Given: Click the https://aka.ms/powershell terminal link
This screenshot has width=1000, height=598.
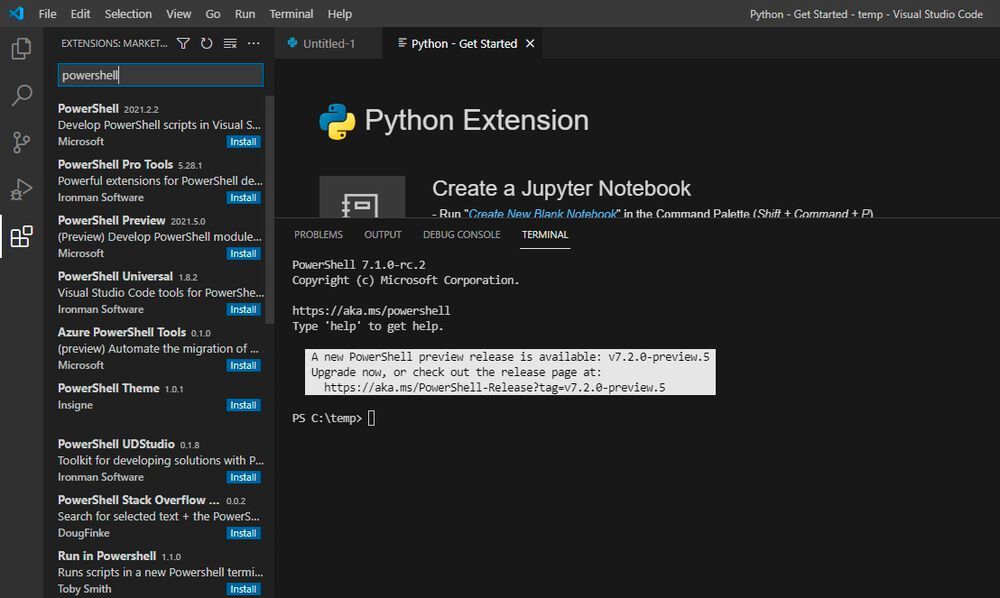Looking at the screenshot, I should click(x=371, y=310).
